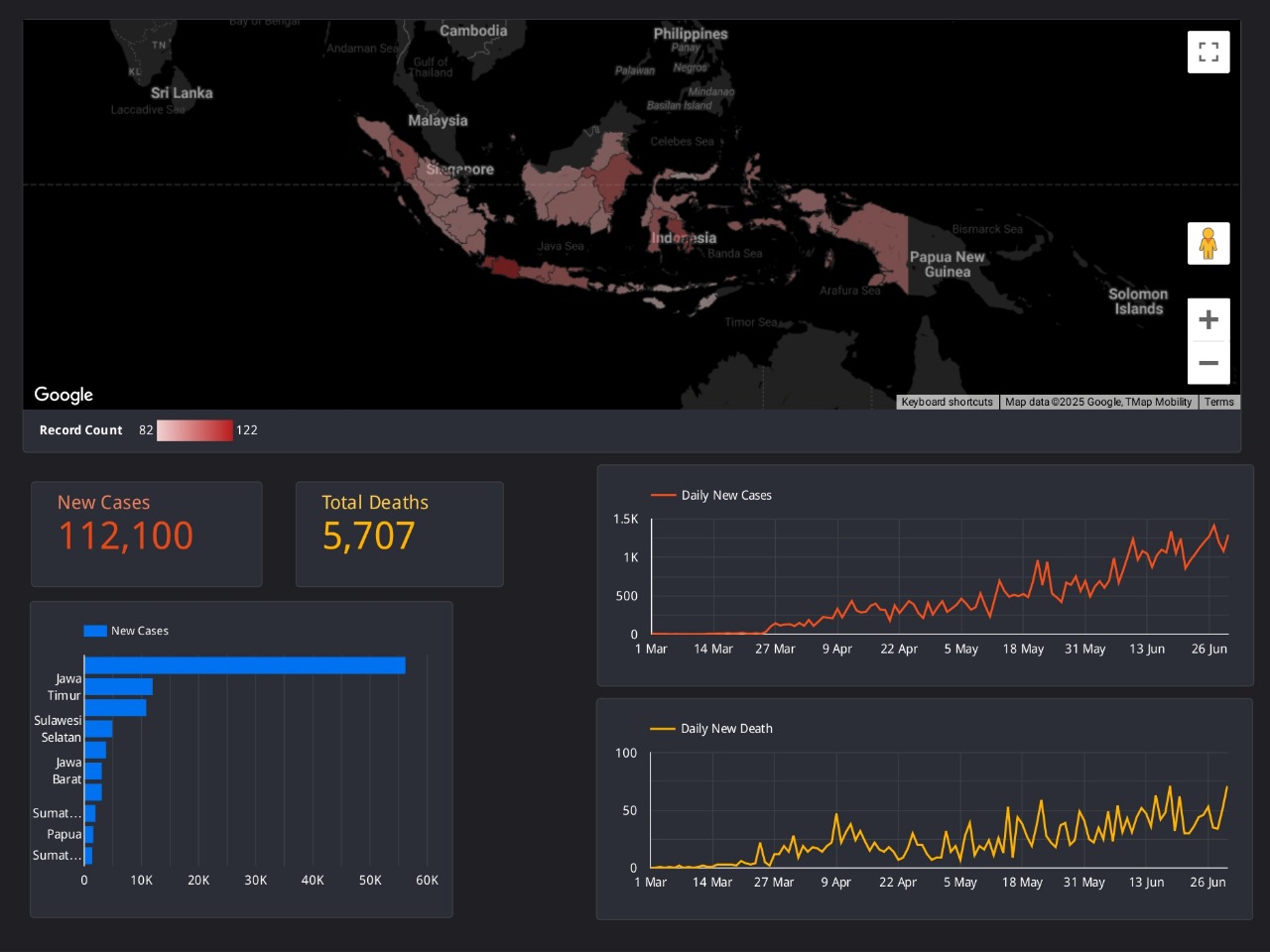Click the Sulawesi Selatan bar
1270x952 pixels.
coord(98,729)
